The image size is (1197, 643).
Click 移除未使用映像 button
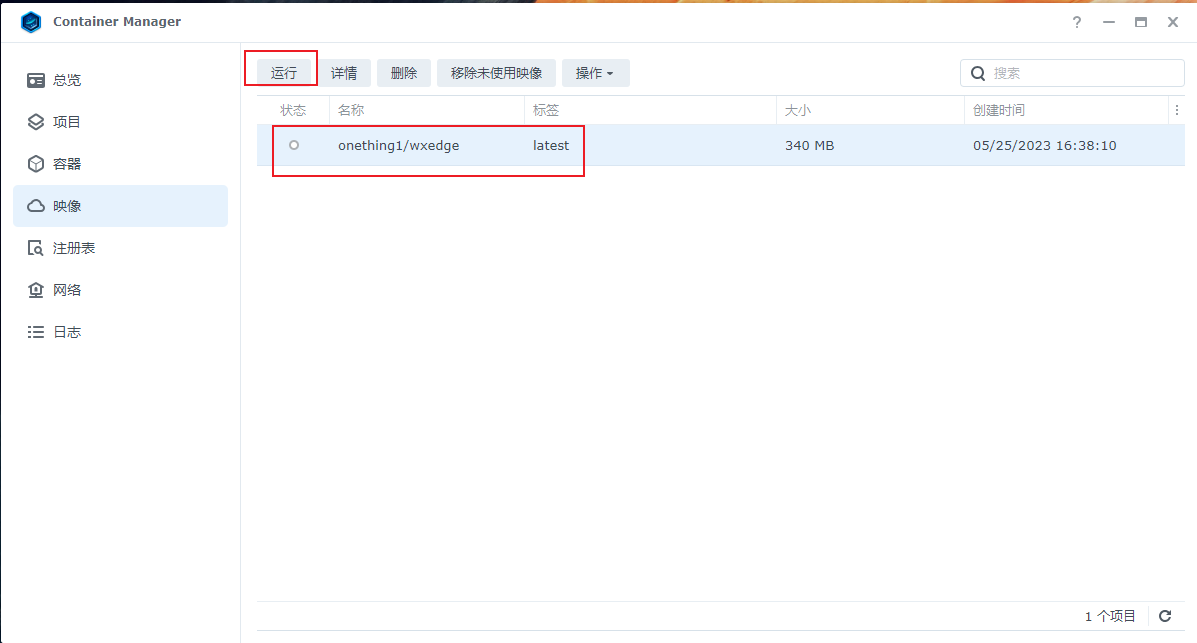tap(496, 73)
